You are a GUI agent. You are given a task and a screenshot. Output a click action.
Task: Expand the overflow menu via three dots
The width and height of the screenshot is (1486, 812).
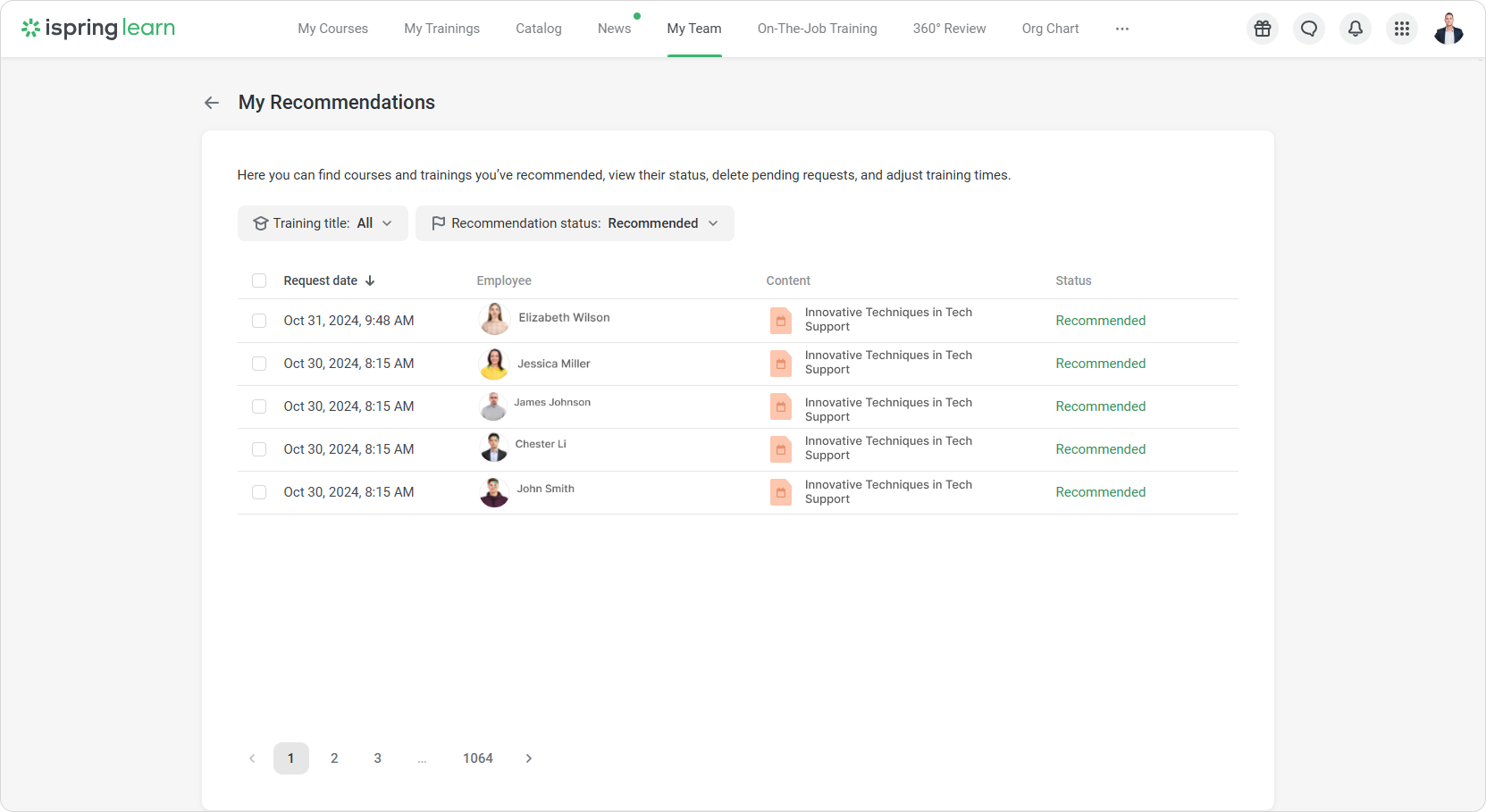pos(1121,28)
